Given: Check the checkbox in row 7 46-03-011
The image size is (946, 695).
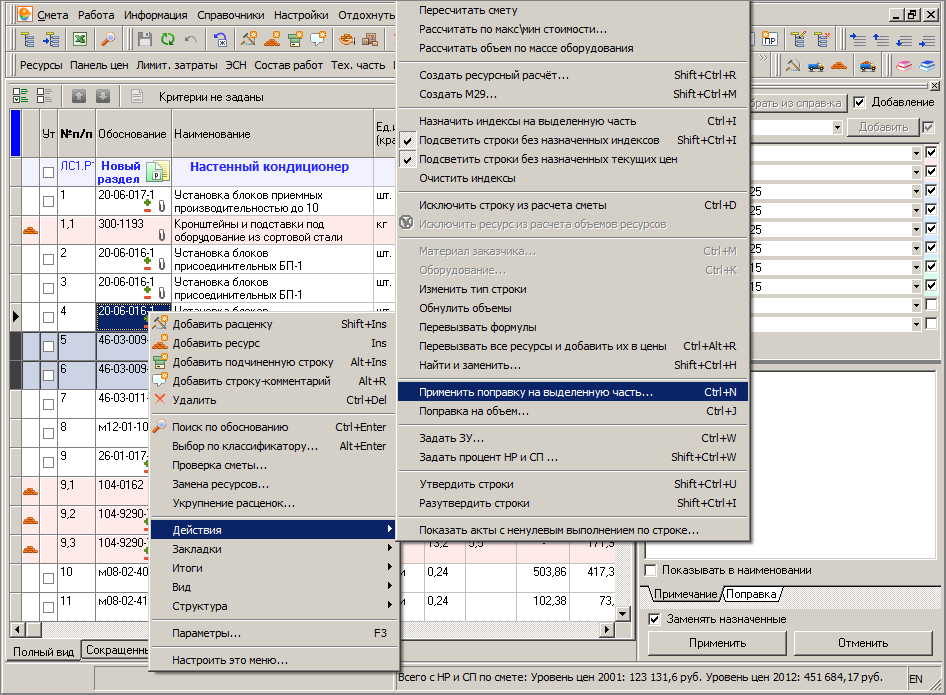Looking at the screenshot, I should 48,404.
